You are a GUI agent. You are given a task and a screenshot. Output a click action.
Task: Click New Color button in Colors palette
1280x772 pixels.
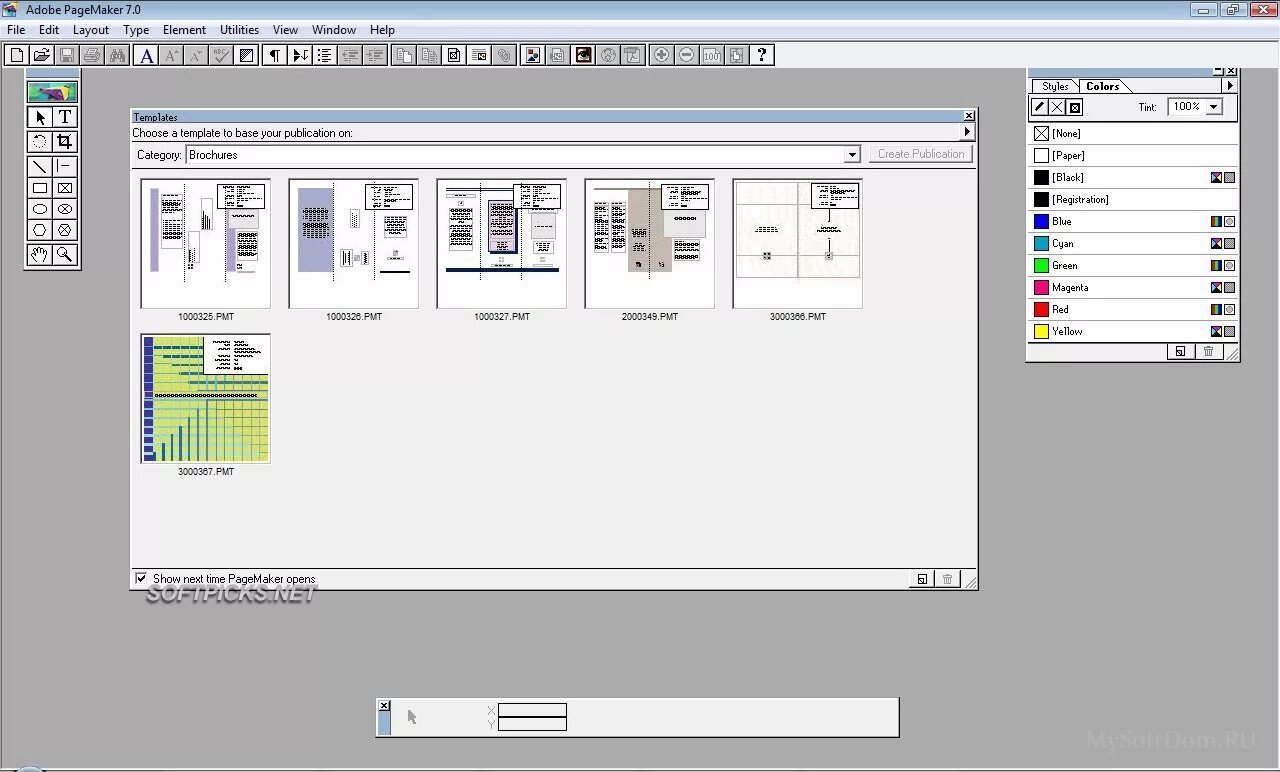point(1180,351)
